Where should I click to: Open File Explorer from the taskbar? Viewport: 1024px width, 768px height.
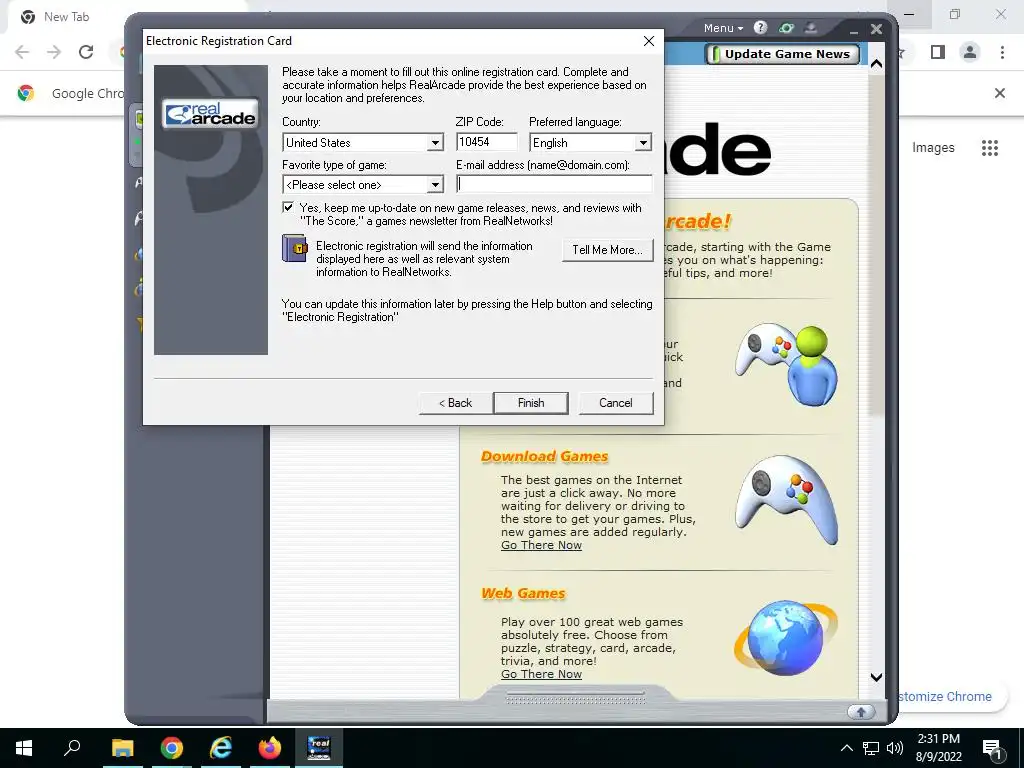click(122, 748)
